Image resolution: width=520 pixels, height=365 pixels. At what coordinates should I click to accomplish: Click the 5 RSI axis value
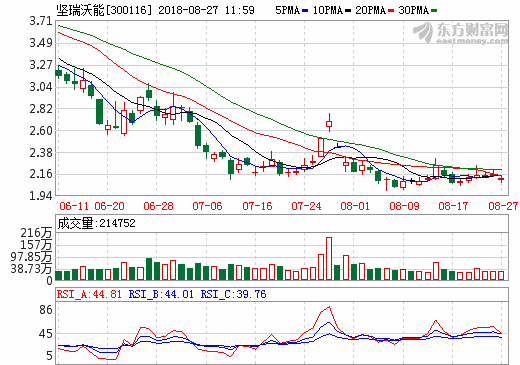click(49, 356)
